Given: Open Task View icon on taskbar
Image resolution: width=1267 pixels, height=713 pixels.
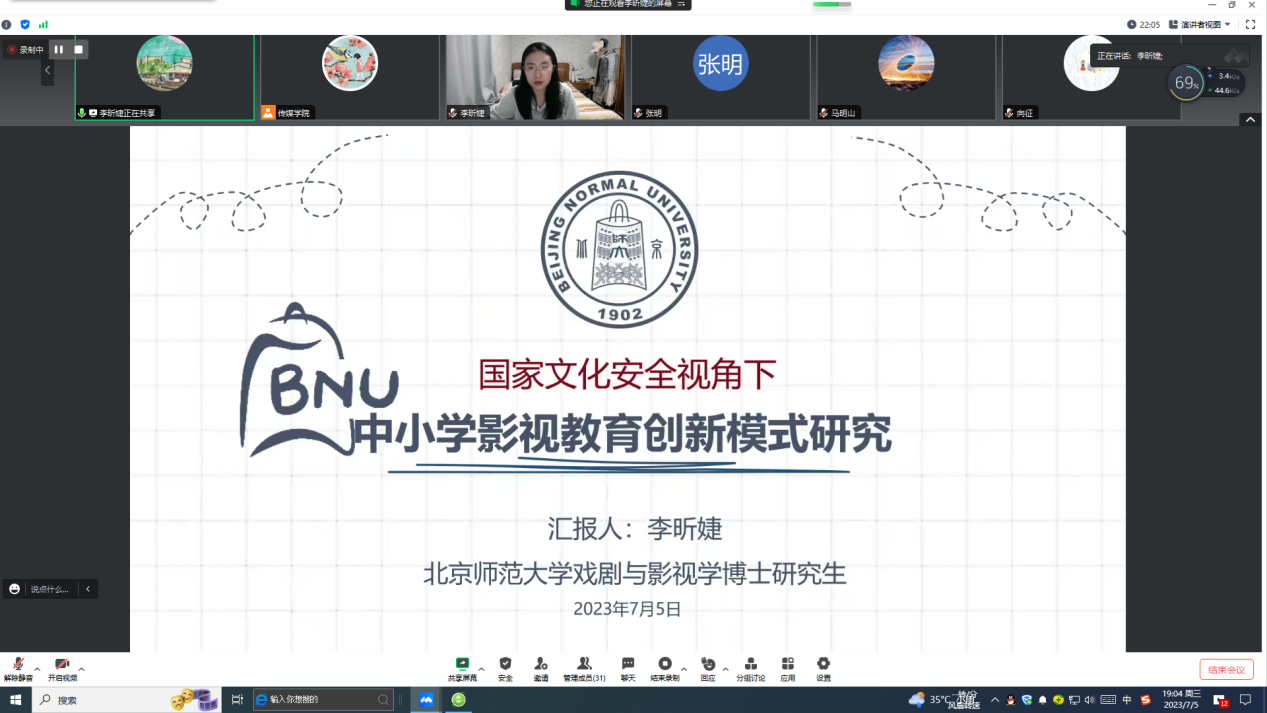Looking at the screenshot, I should (x=237, y=700).
